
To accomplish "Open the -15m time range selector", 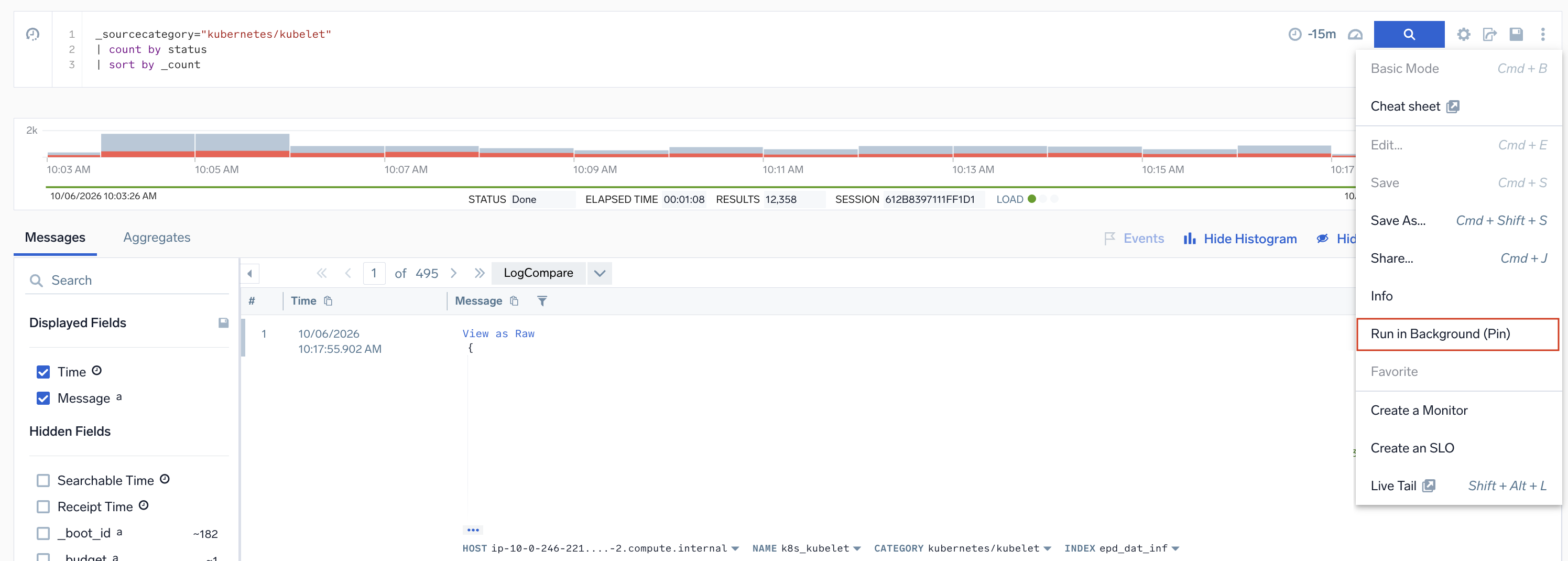I will (1312, 34).
